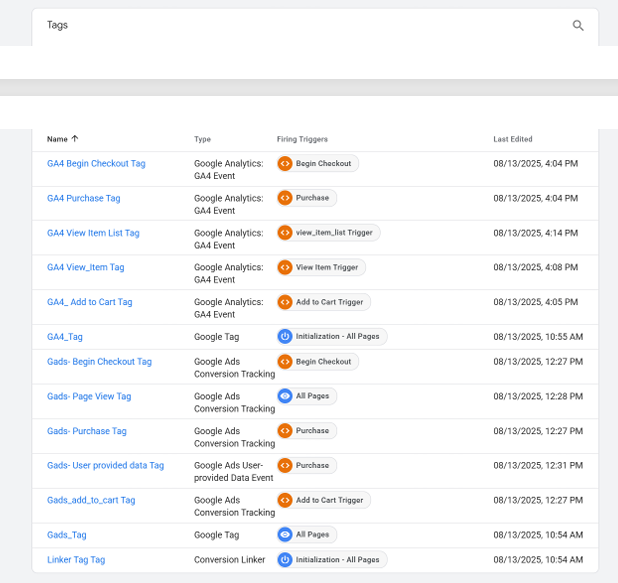Screen dimensions: 618x583
Task: Click Google Ads User-provided Data Event type
Action: point(234,471)
